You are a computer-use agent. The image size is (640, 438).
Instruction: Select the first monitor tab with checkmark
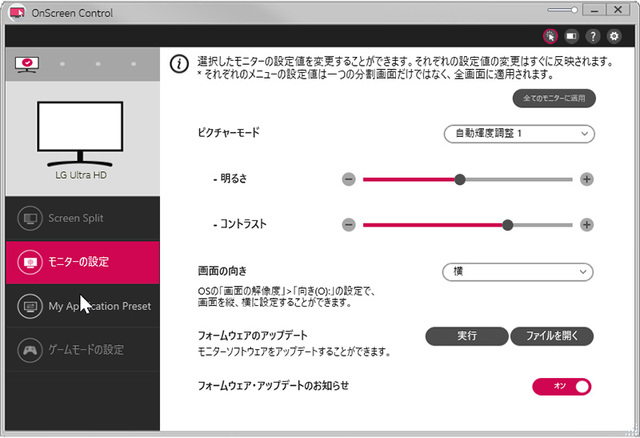pyautogui.click(x=27, y=64)
